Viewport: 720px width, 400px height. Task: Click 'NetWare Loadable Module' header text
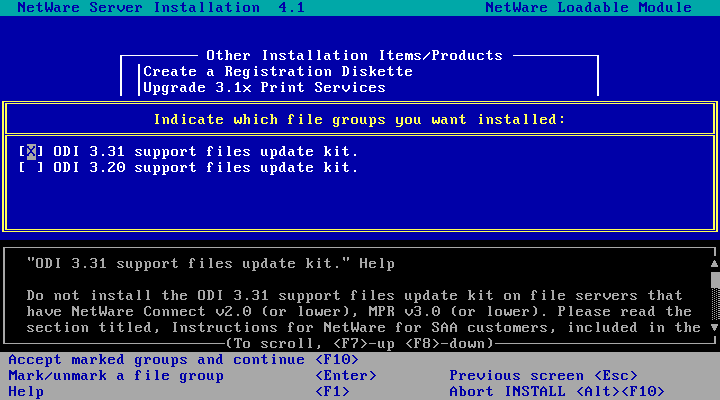click(x=588, y=8)
